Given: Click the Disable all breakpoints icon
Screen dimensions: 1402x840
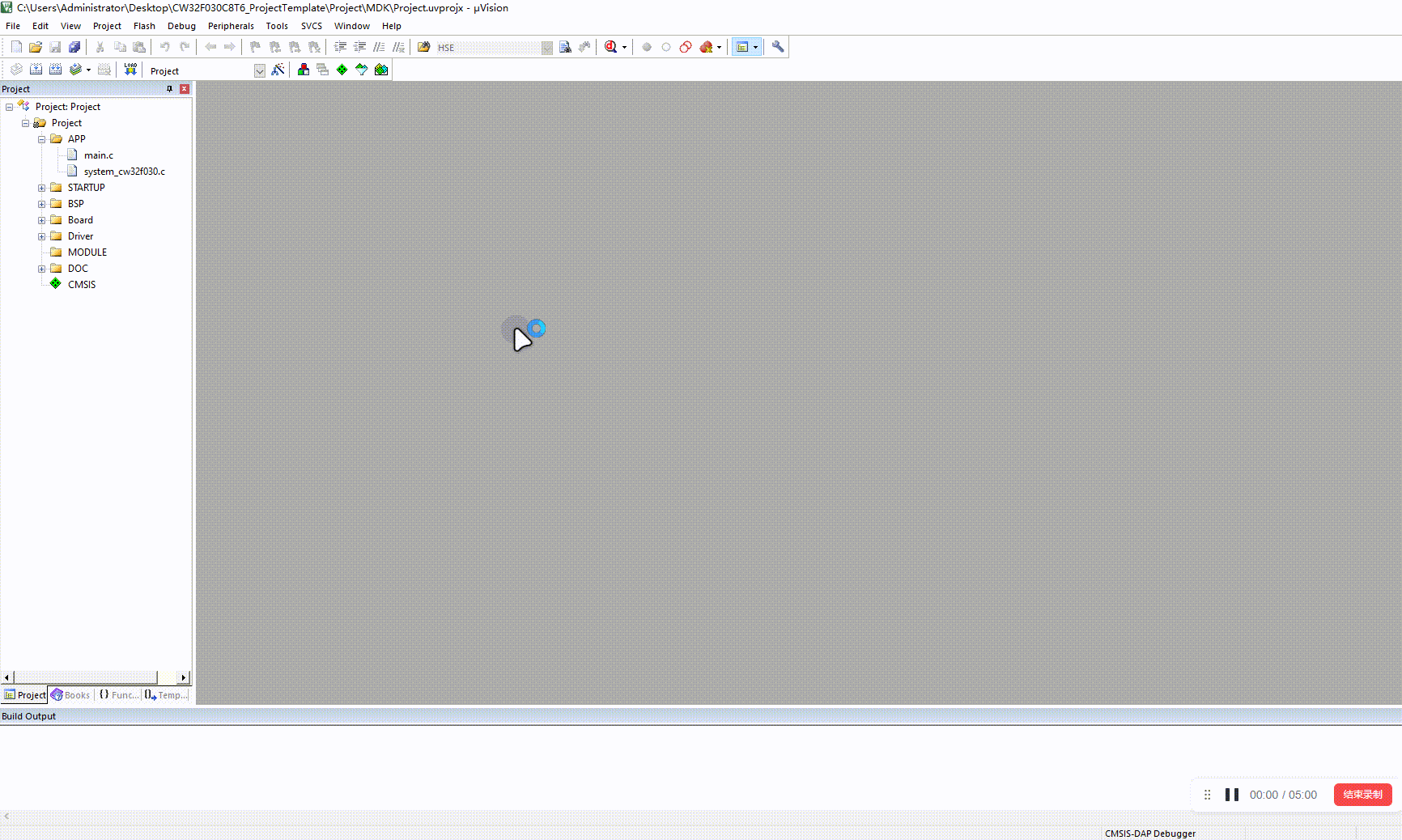Looking at the screenshot, I should coord(686,47).
